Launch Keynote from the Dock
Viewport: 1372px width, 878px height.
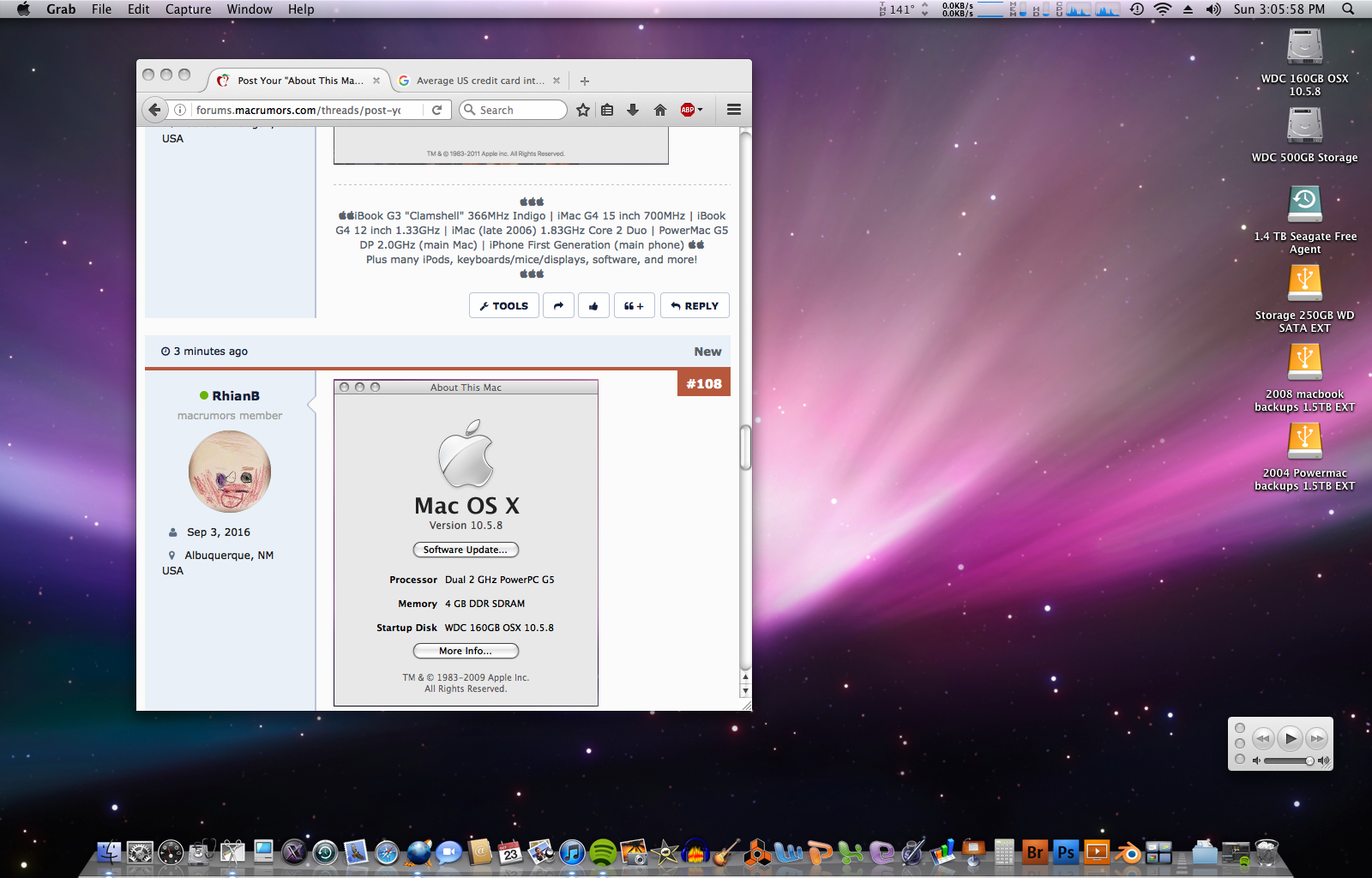(x=973, y=852)
